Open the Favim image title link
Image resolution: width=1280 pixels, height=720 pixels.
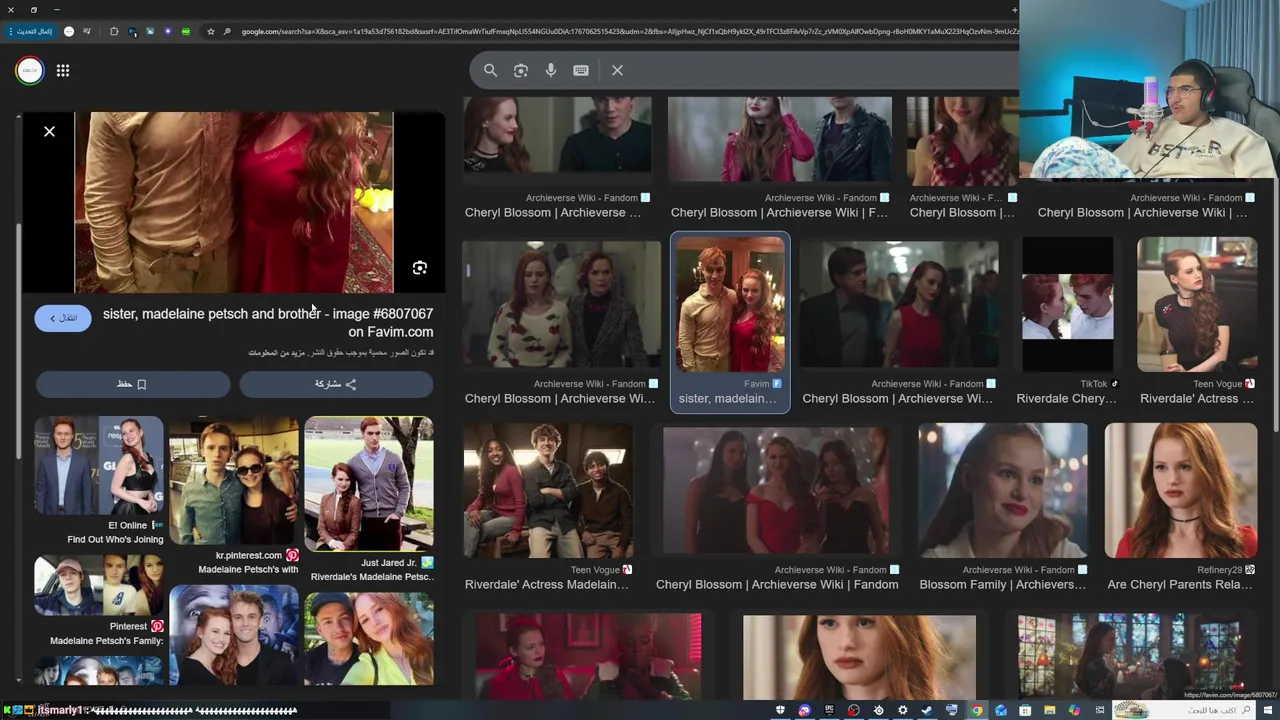[268, 322]
